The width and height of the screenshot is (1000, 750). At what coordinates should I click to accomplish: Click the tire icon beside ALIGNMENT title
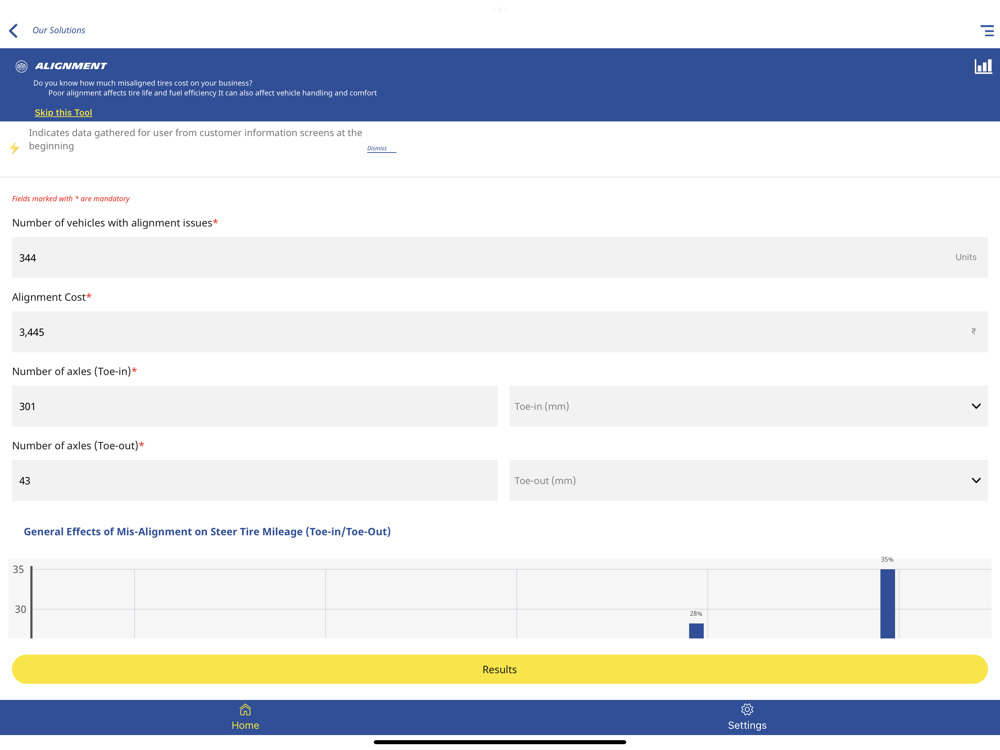tap(21, 66)
